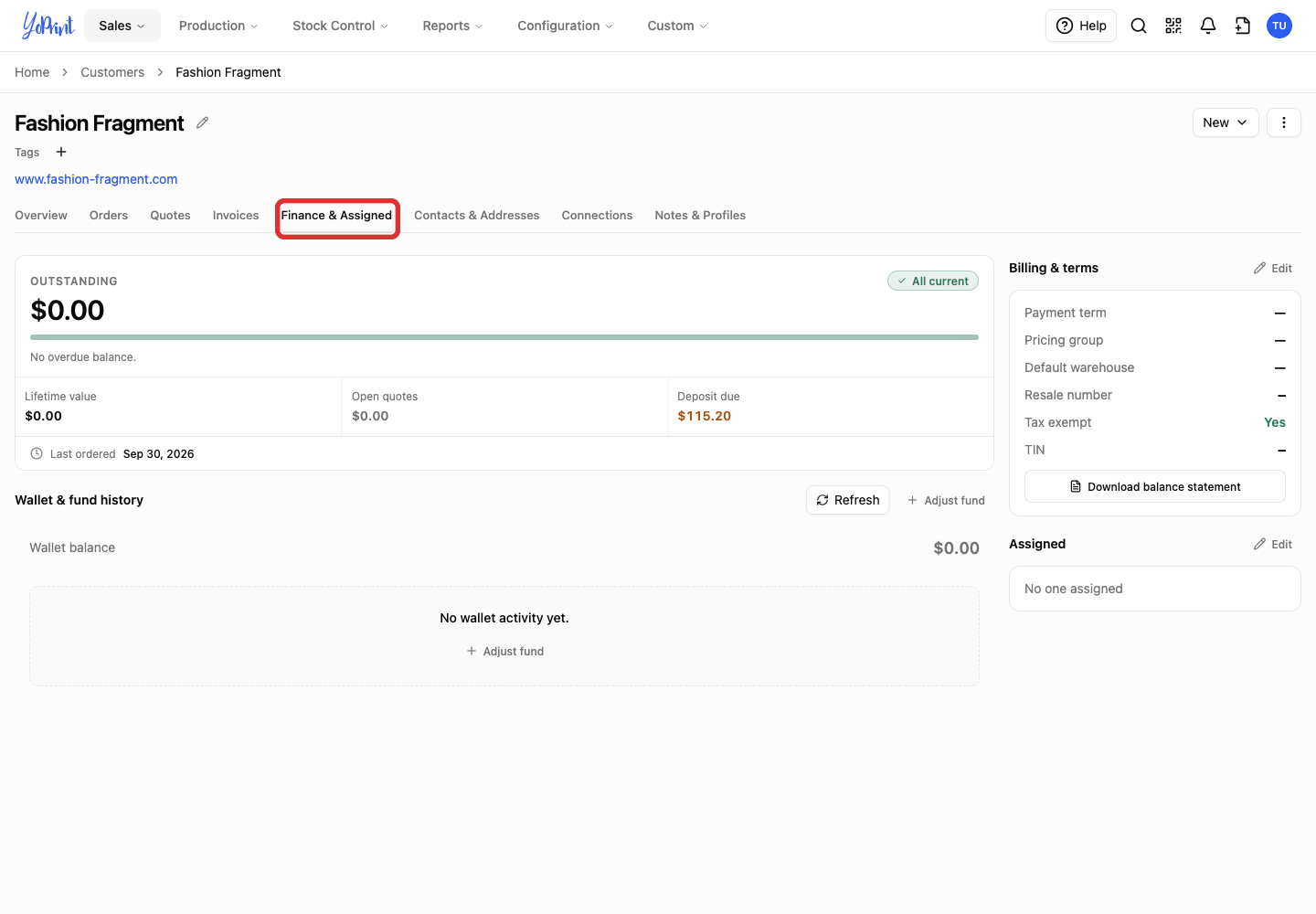Viewport: 1316px width, 914px height.
Task: Open the notifications bell
Action: coord(1208,26)
